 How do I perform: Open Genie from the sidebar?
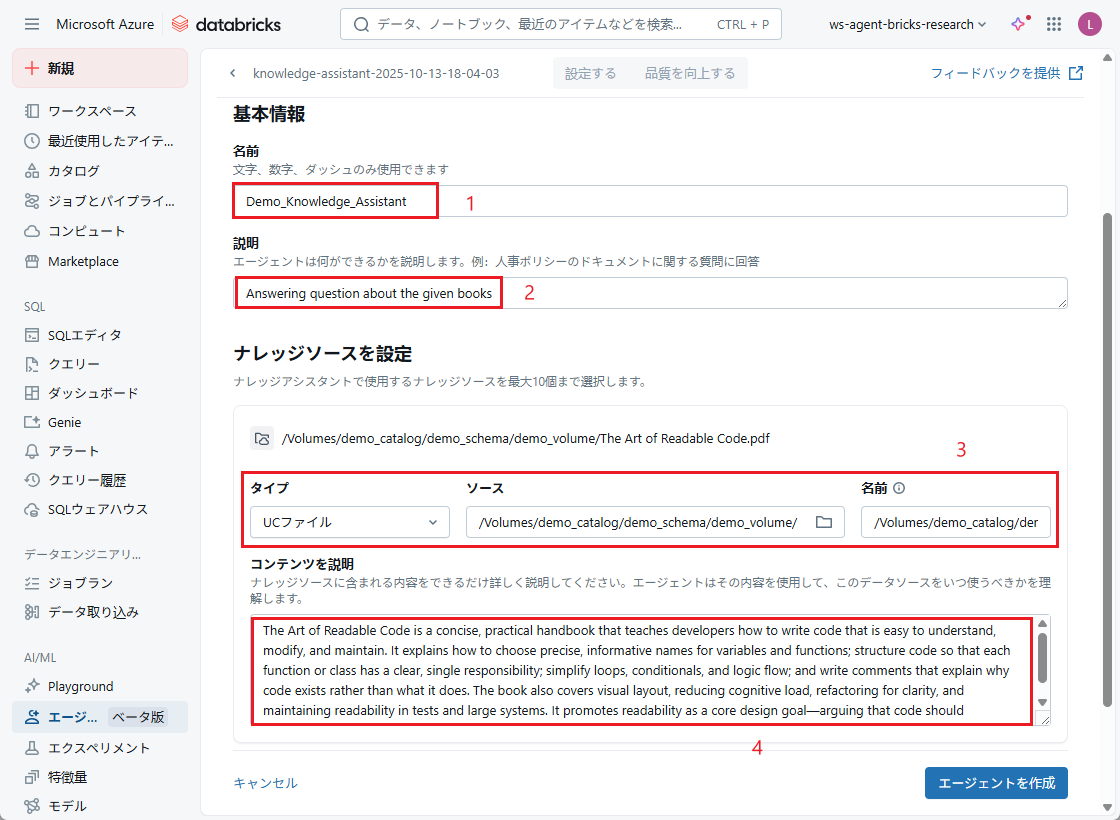[64, 422]
